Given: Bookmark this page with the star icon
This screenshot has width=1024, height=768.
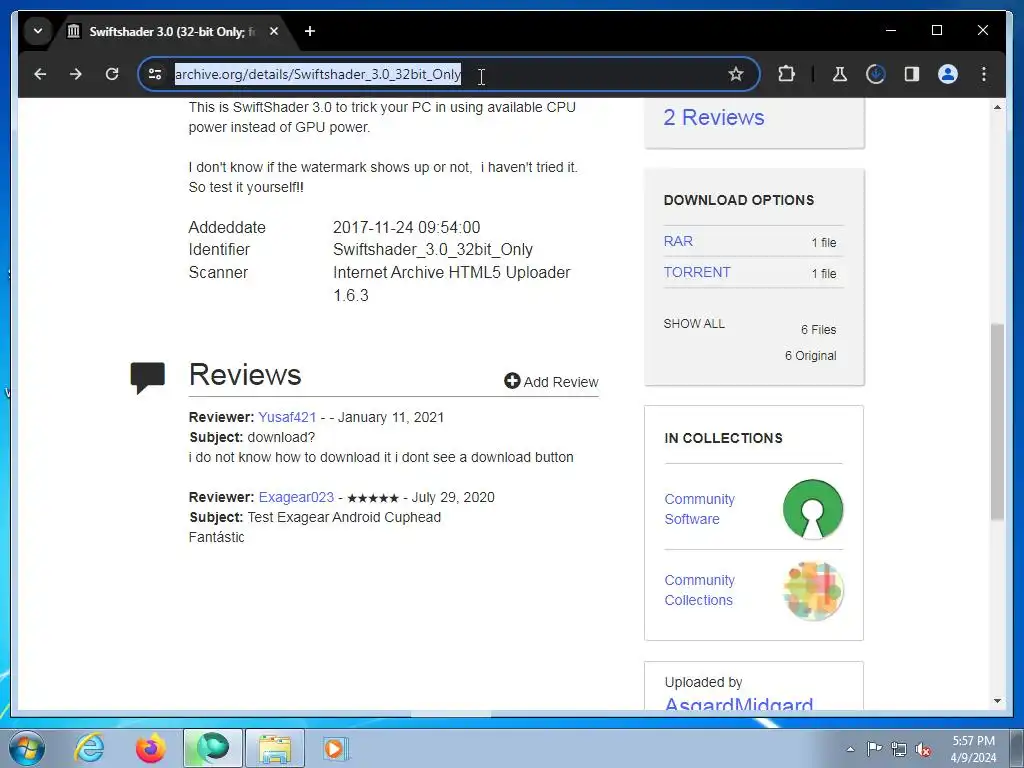Looking at the screenshot, I should pyautogui.click(x=736, y=74).
